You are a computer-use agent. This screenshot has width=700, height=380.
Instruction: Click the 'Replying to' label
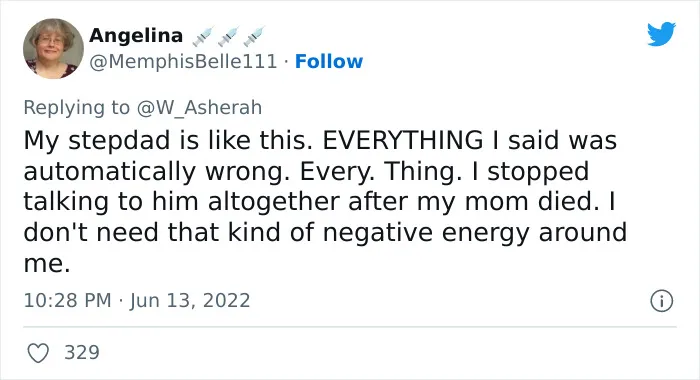pyautogui.click(x=77, y=108)
